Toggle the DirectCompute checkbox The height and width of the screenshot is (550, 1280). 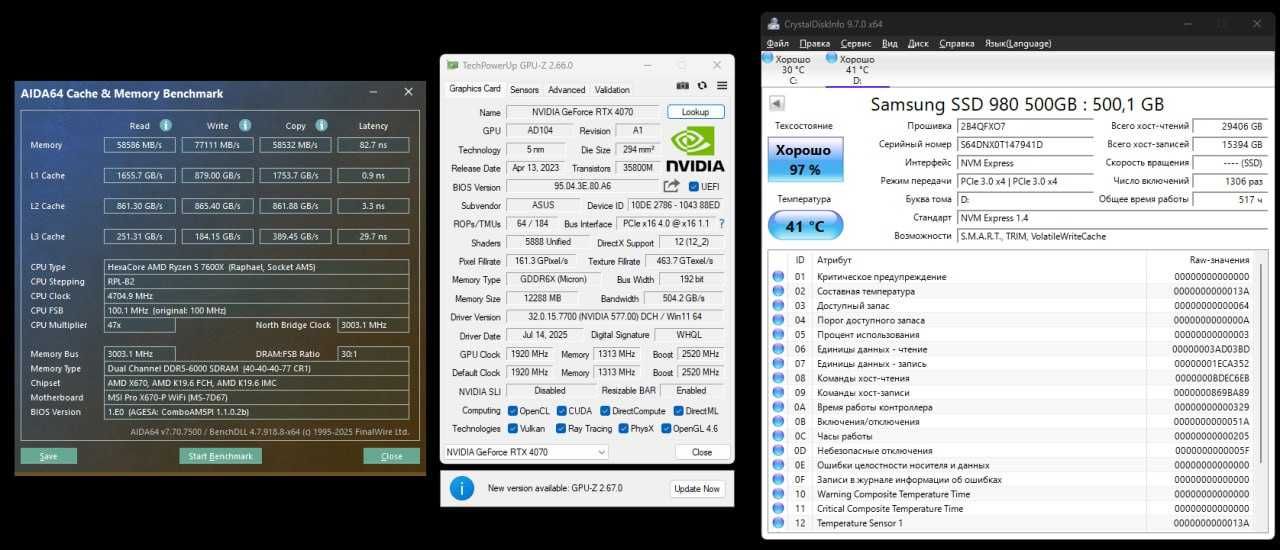coord(605,411)
